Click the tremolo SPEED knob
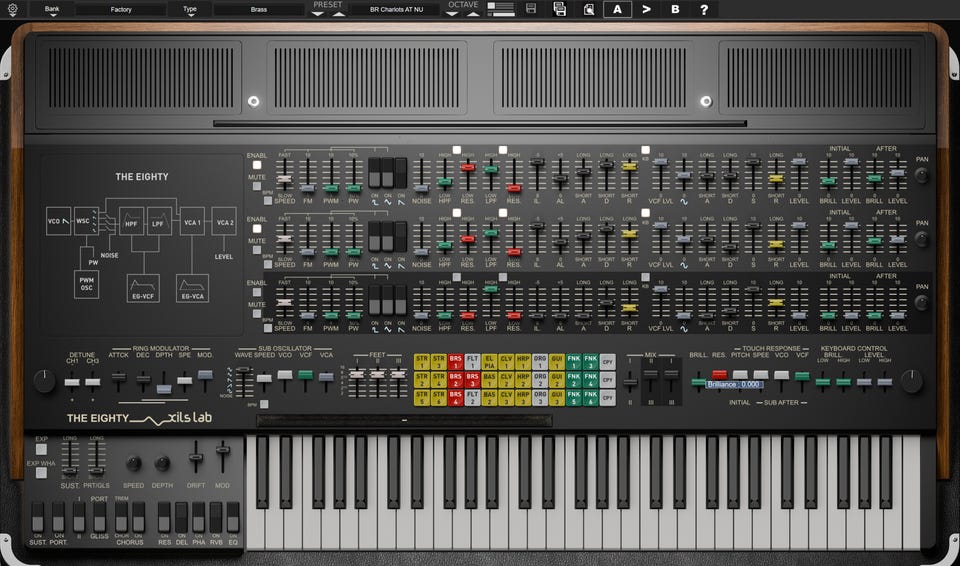960x566 pixels. coord(133,464)
